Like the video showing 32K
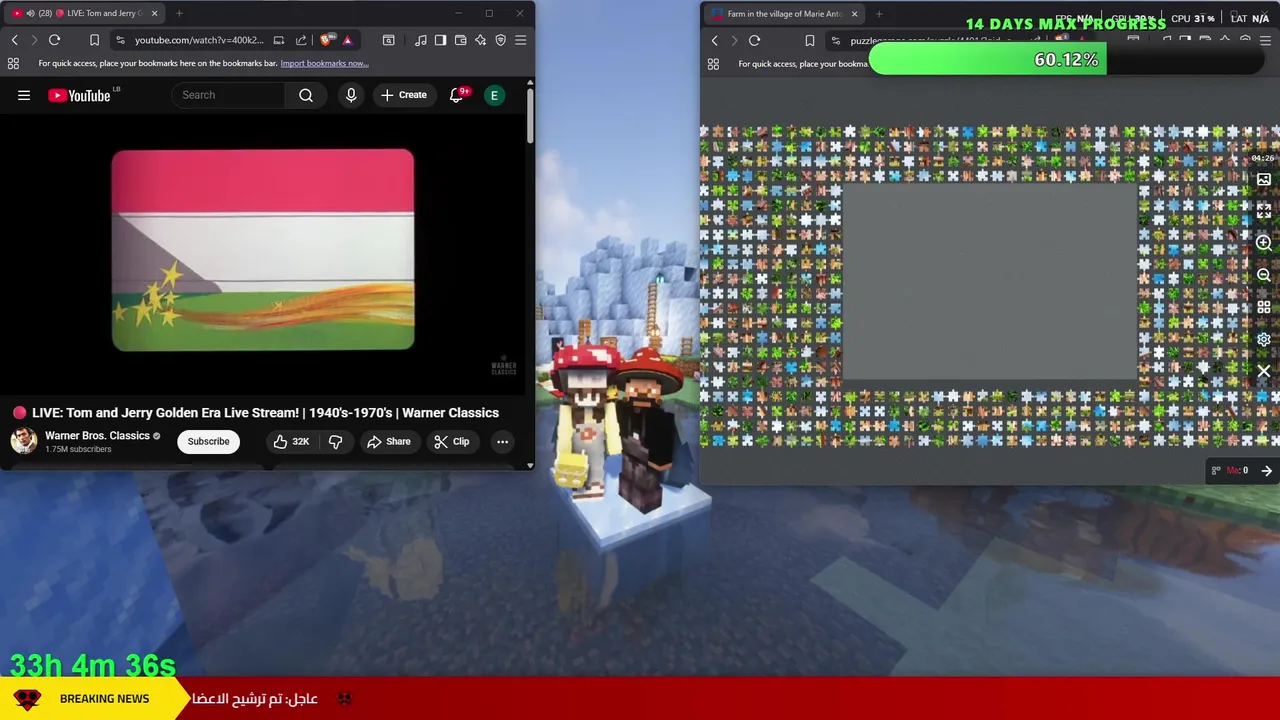The width and height of the screenshot is (1280, 720). 292,441
